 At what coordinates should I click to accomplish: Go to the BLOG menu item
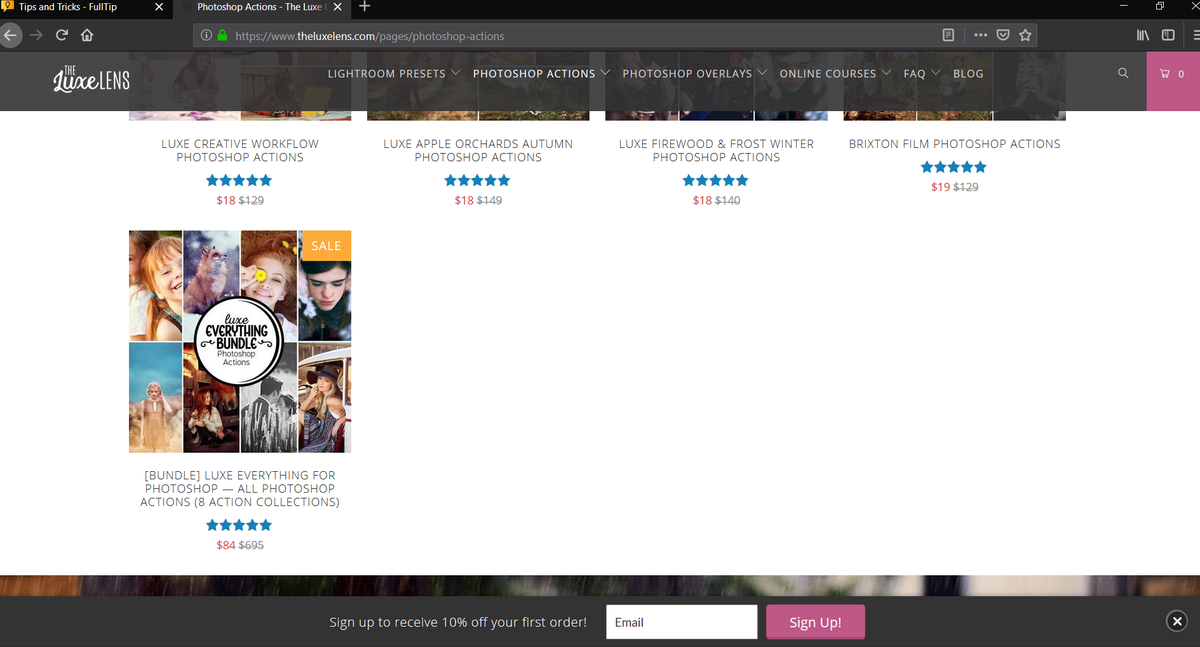pyautogui.click(x=968, y=74)
